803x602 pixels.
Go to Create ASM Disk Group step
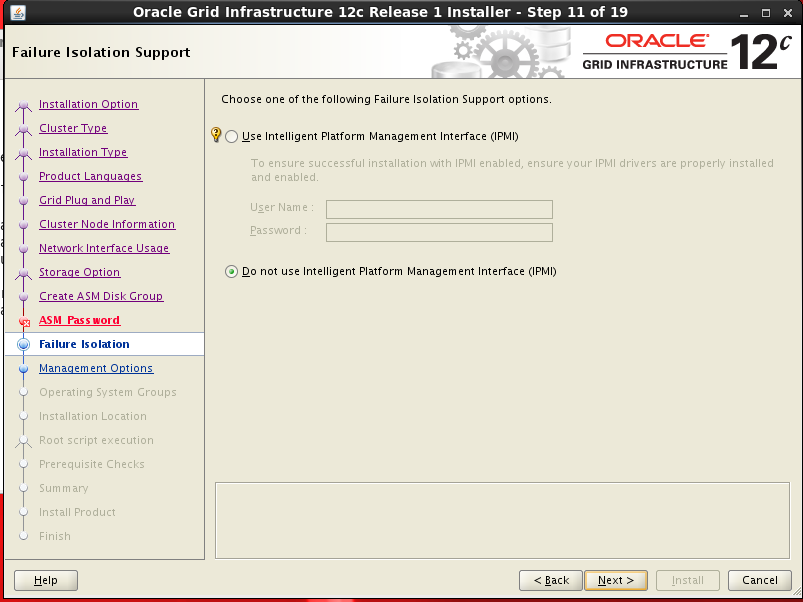[x=101, y=296]
